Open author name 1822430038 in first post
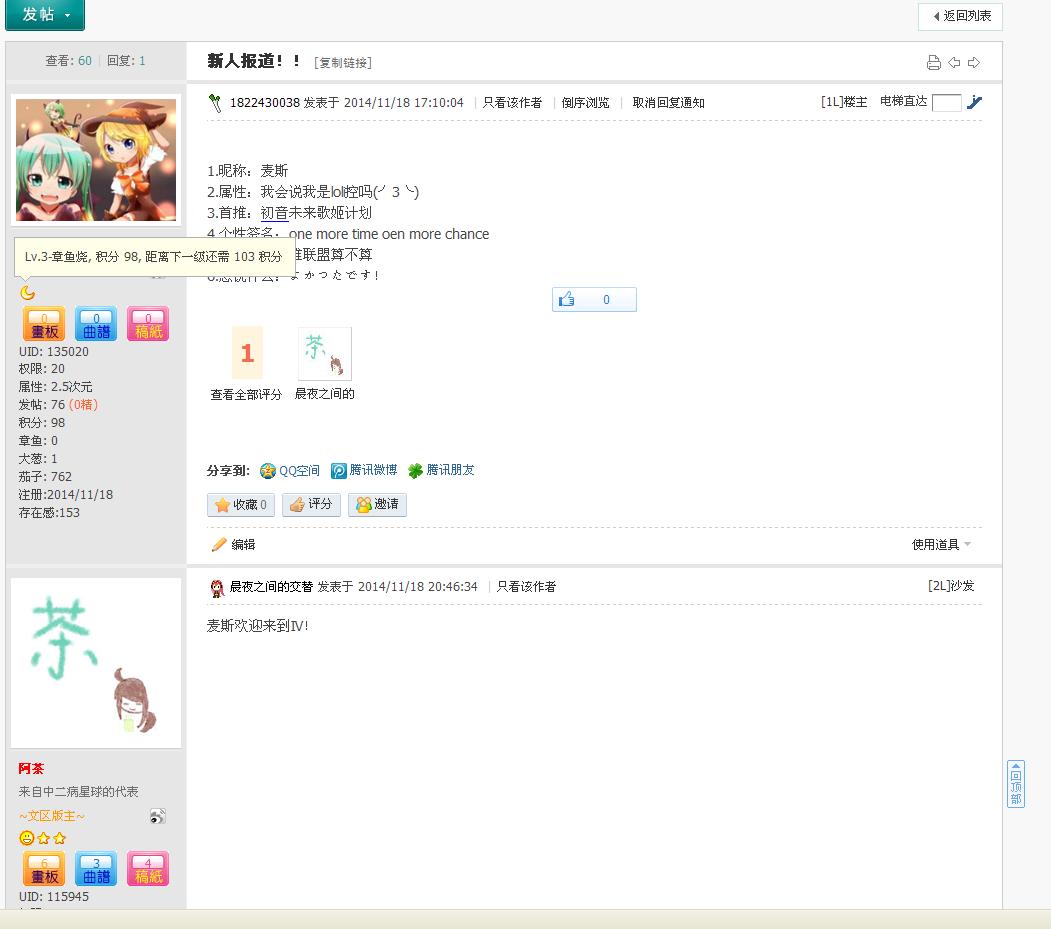Image resolution: width=1051 pixels, height=929 pixels. point(265,103)
